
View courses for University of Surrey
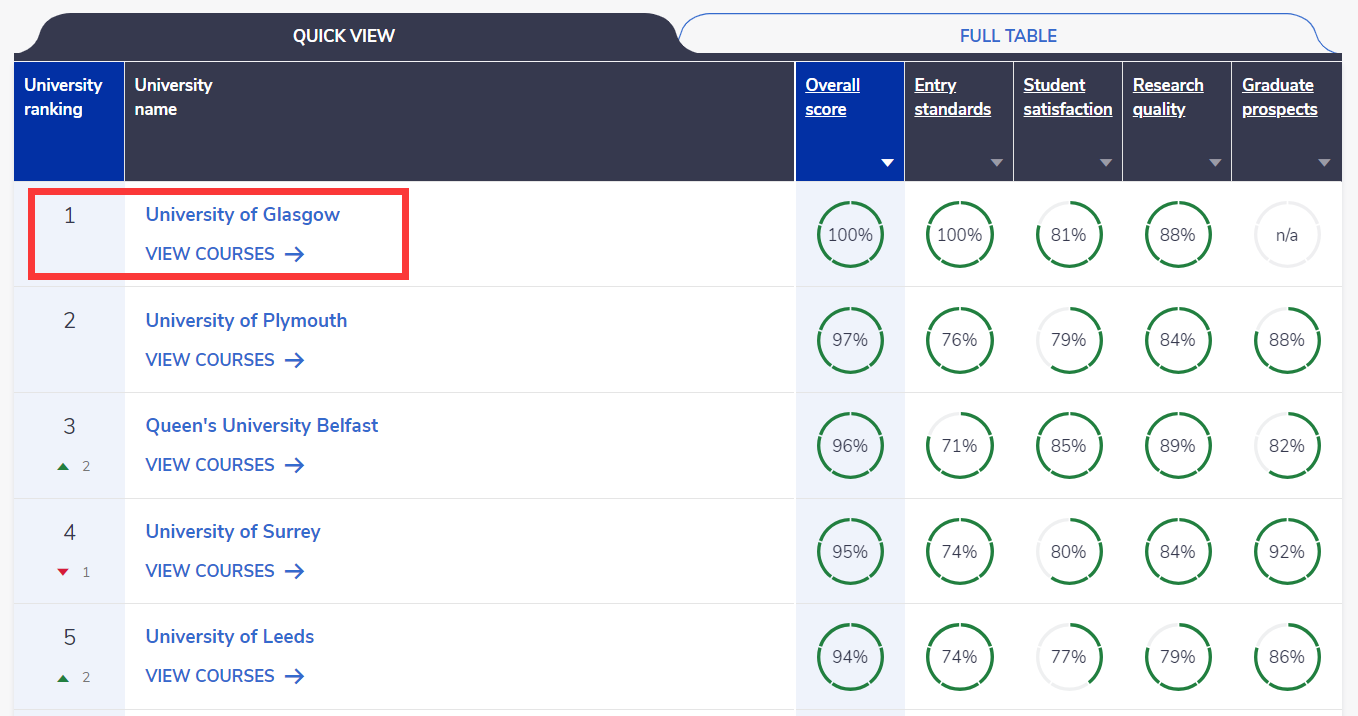[x=225, y=571]
